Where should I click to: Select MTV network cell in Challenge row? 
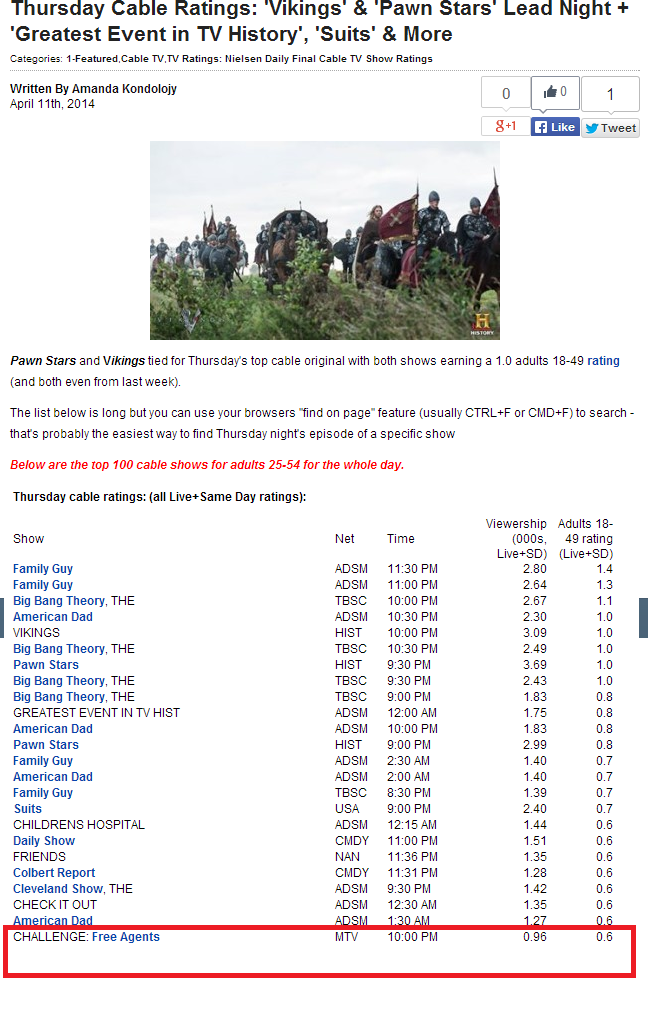click(x=346, y=936)
